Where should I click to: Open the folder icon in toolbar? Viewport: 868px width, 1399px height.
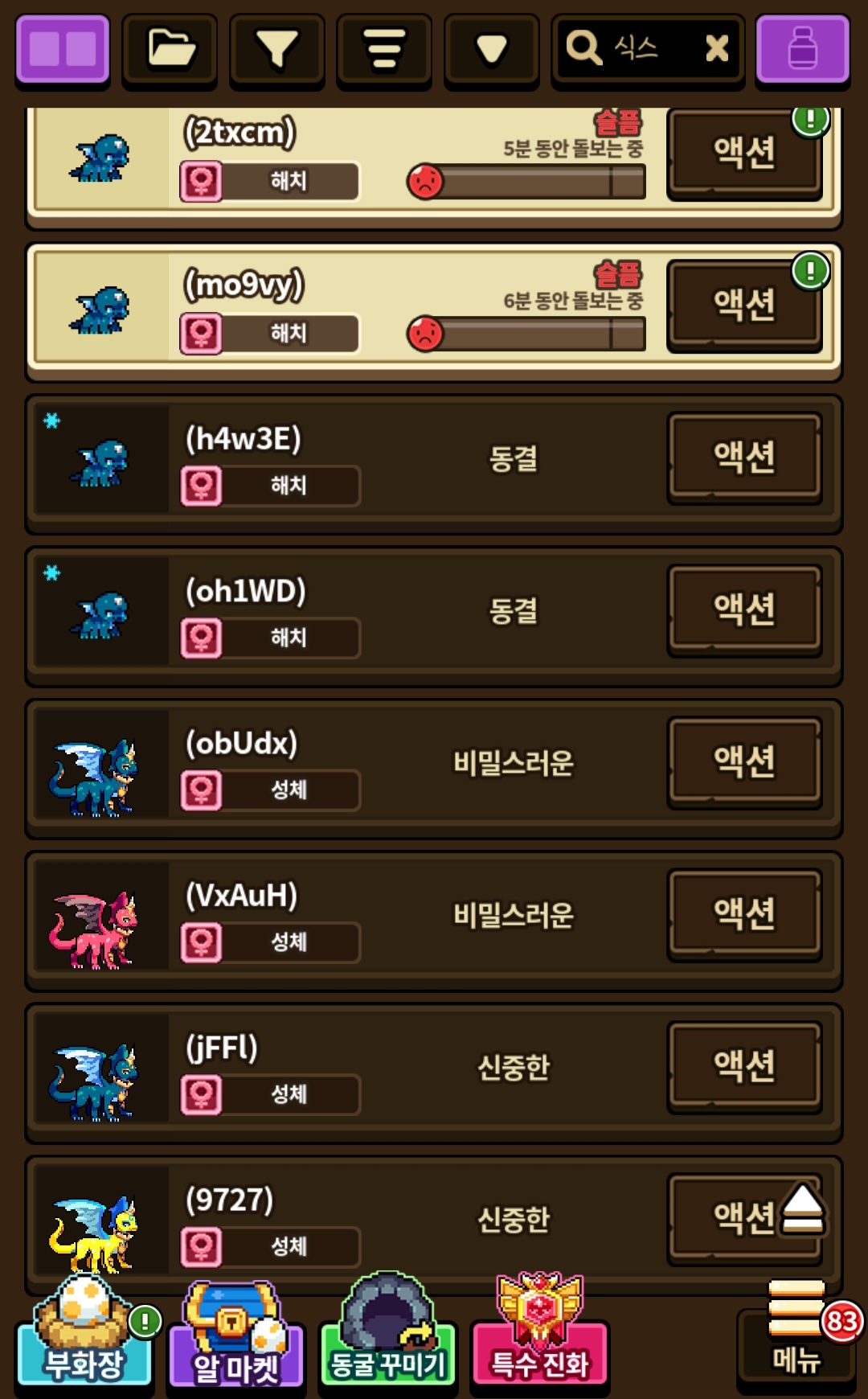click(x=170, y=50)
